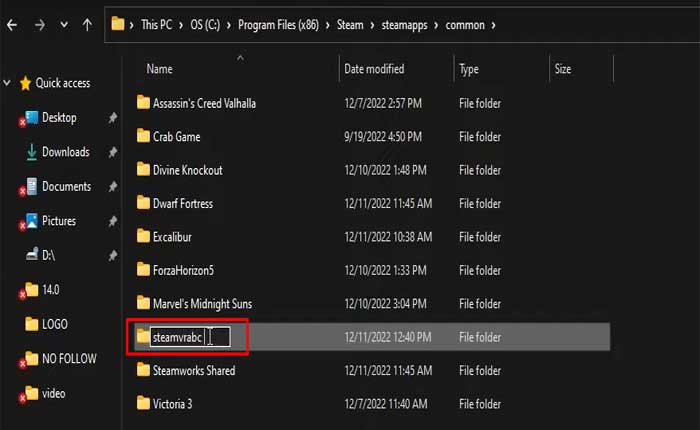The width and height of the screenshot is (700, 430).
Task: Select the Divine Knockout folder icon
Action: click(143, 169)
